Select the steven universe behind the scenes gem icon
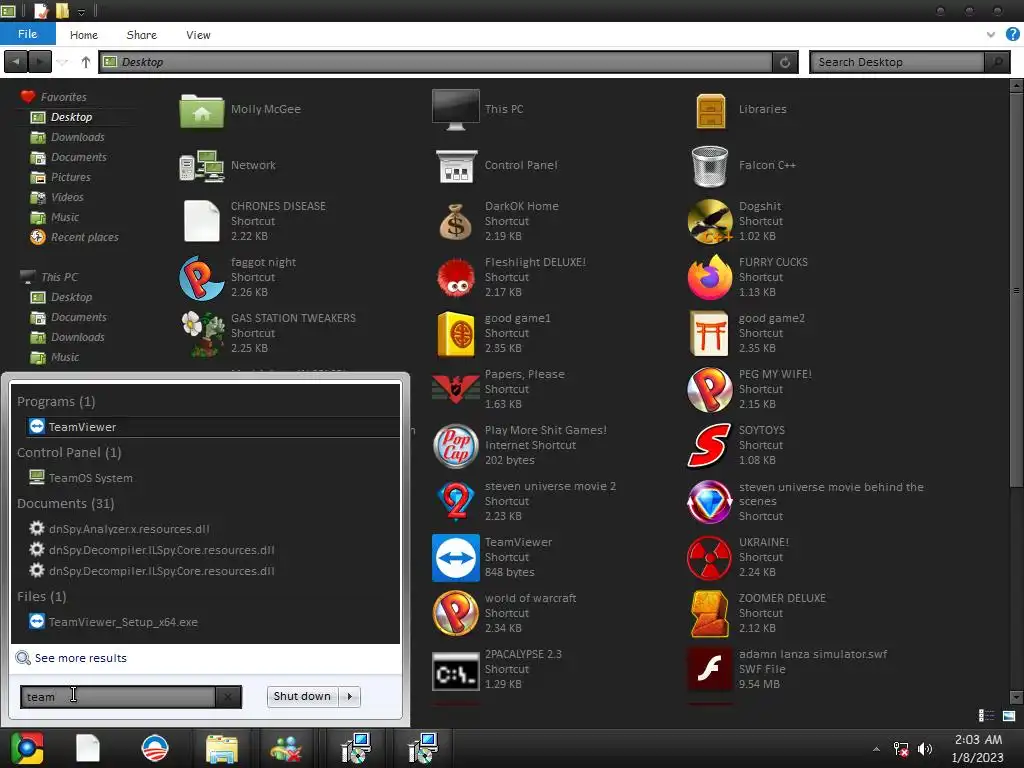 tap(710, 502)
